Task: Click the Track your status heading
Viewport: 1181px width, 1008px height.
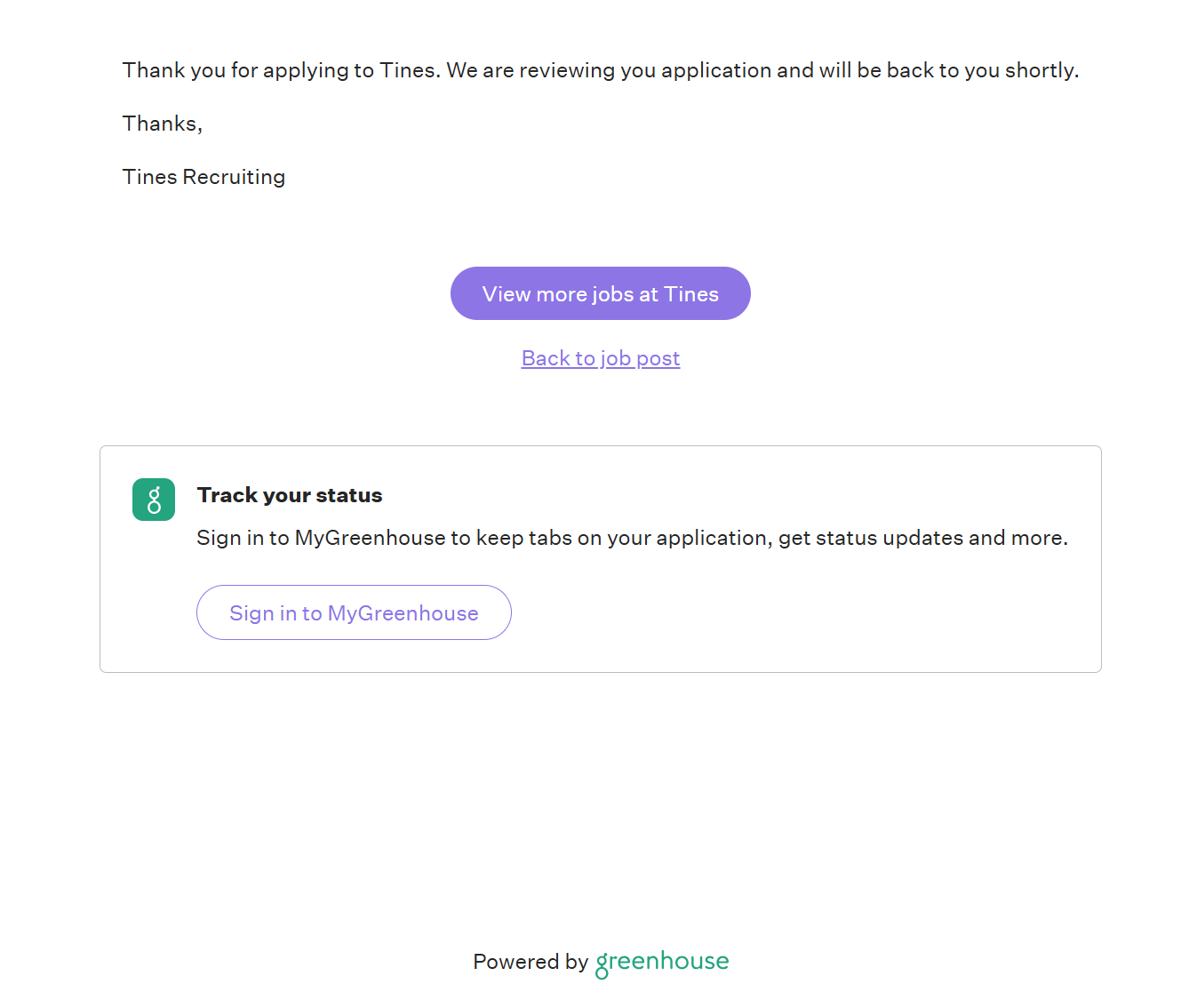Action: pyautogui.click(x=290, y=495)
